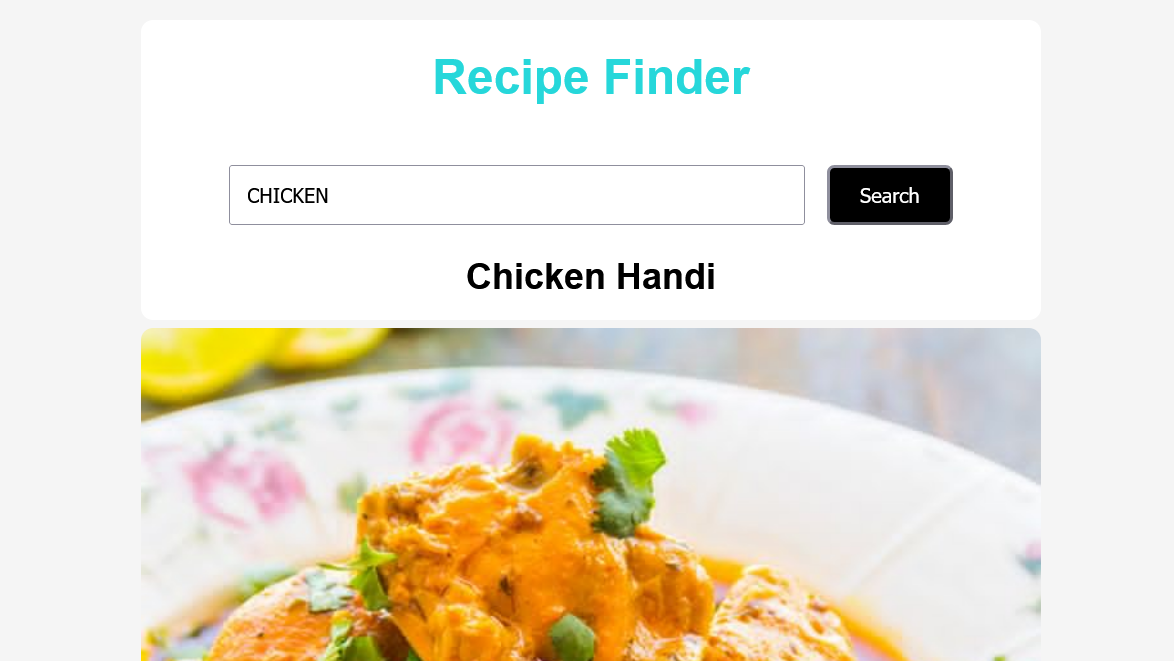
Task: Click the teal leaf pattern on plate rim
Action: click(577, 406)
